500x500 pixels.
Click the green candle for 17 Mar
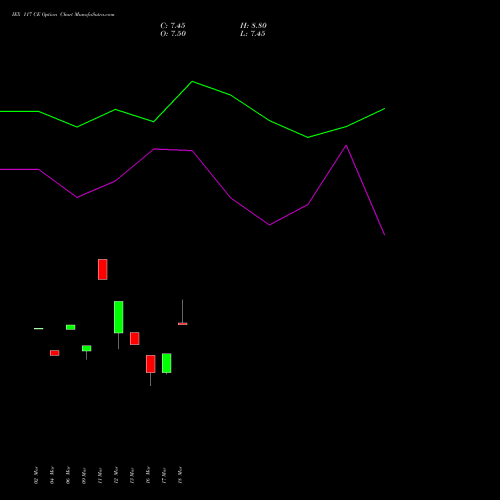(x=167, y=363)
